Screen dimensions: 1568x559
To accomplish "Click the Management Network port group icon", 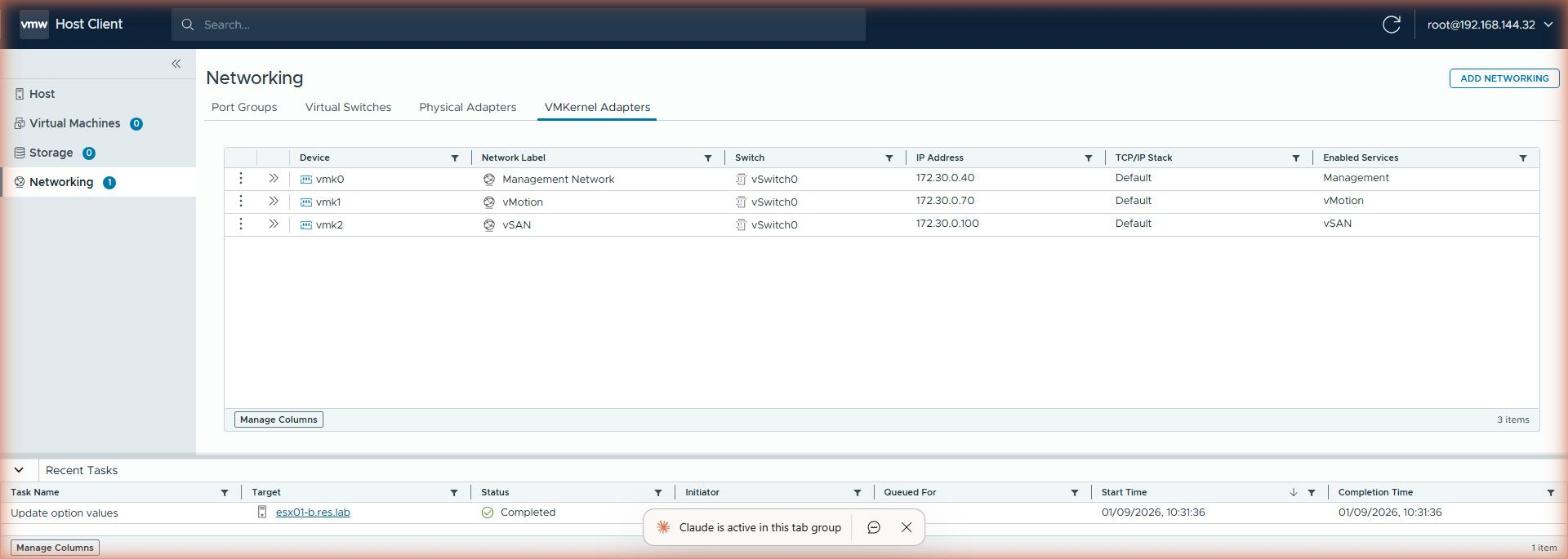I will pos(489,180).
